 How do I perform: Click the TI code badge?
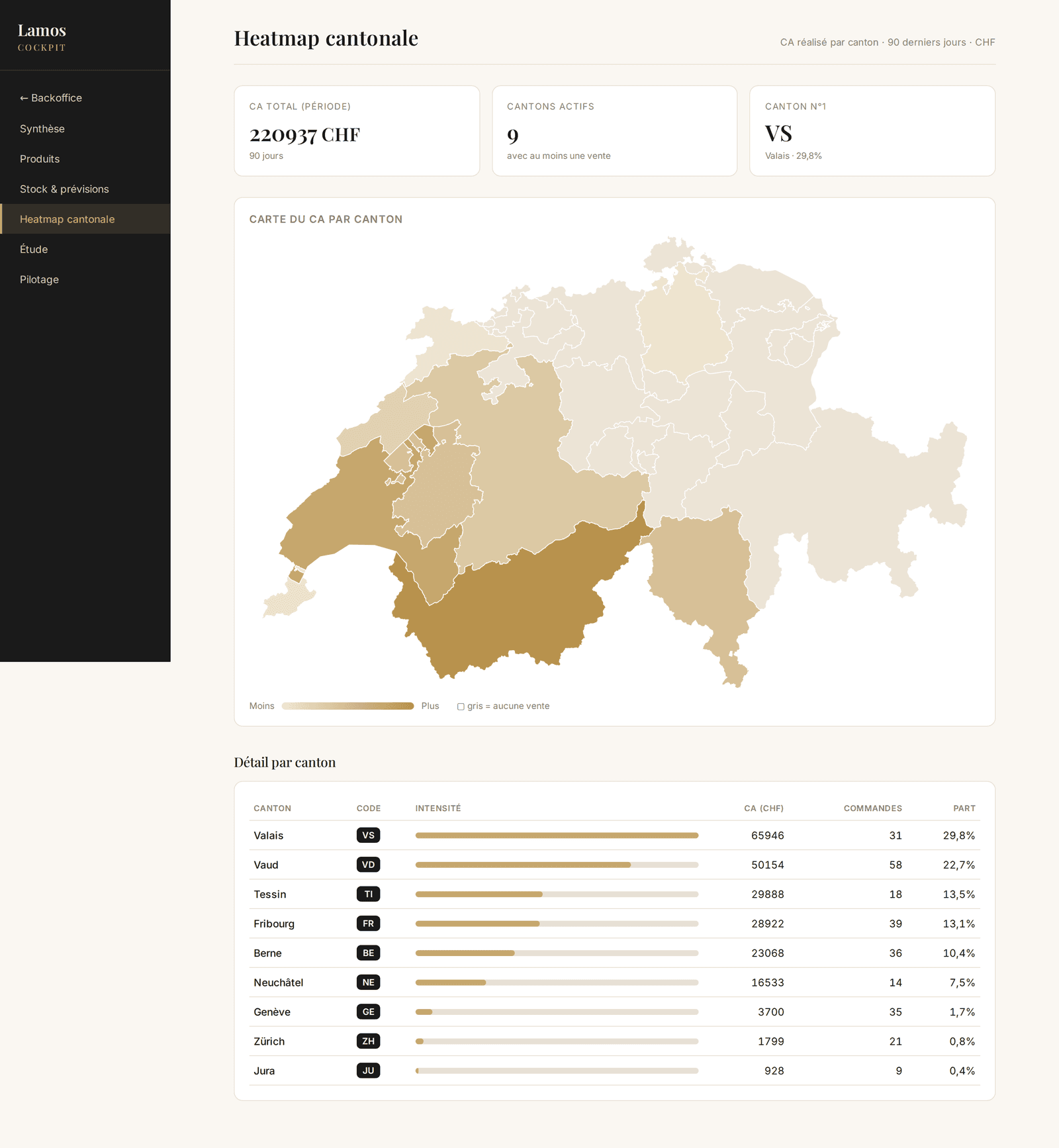368,894
